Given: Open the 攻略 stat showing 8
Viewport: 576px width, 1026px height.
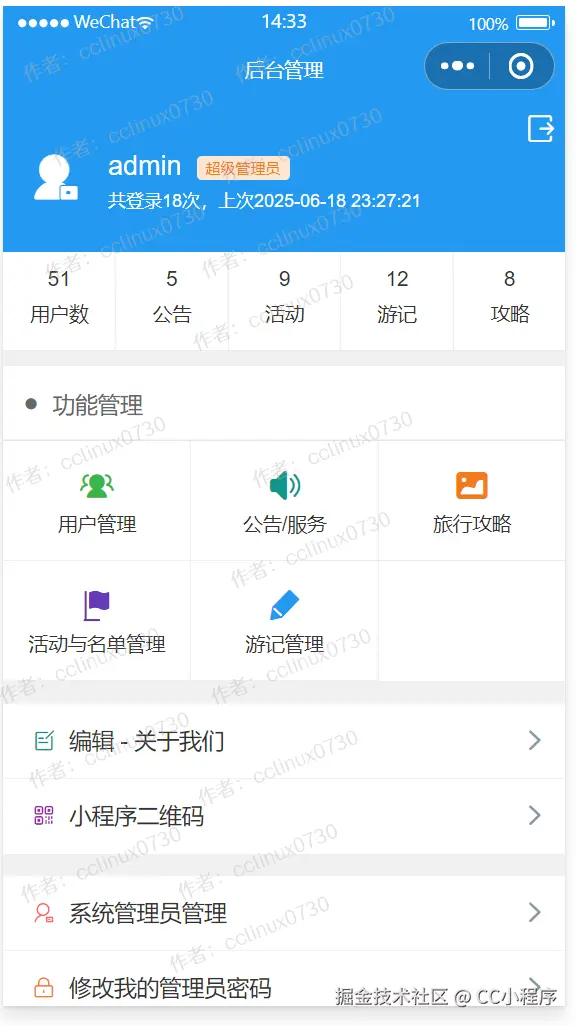Looking at the screenshot, I should point(510,301).
